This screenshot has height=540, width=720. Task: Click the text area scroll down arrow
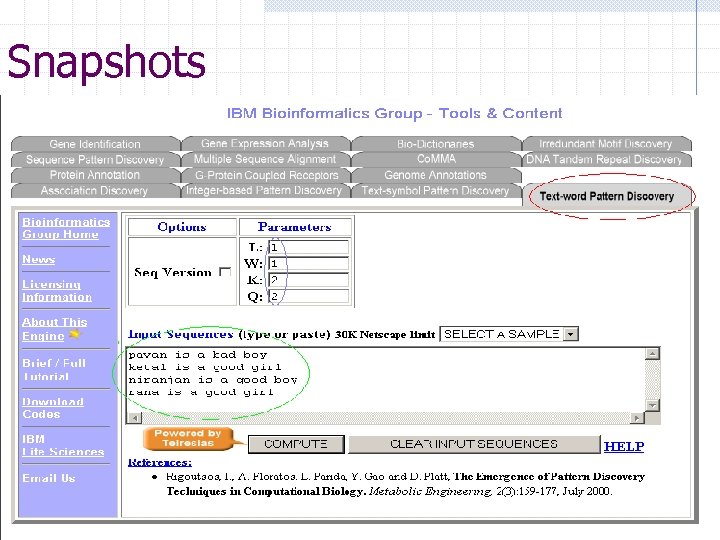[652, 405]
